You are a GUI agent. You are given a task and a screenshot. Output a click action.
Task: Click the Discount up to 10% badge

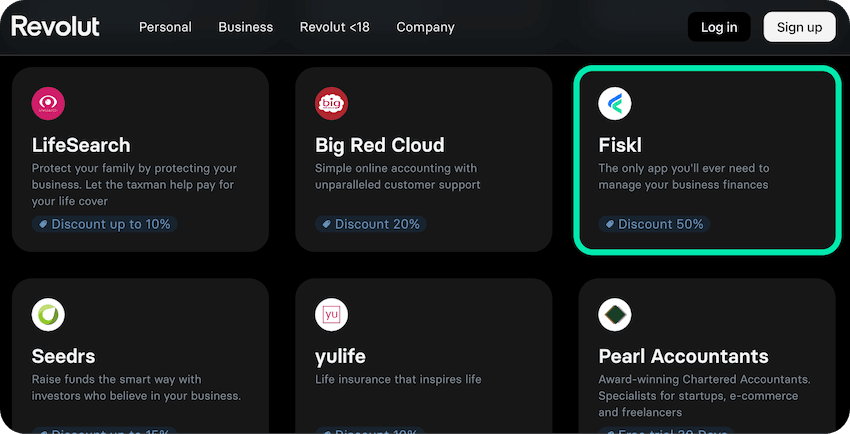(104, 224)
